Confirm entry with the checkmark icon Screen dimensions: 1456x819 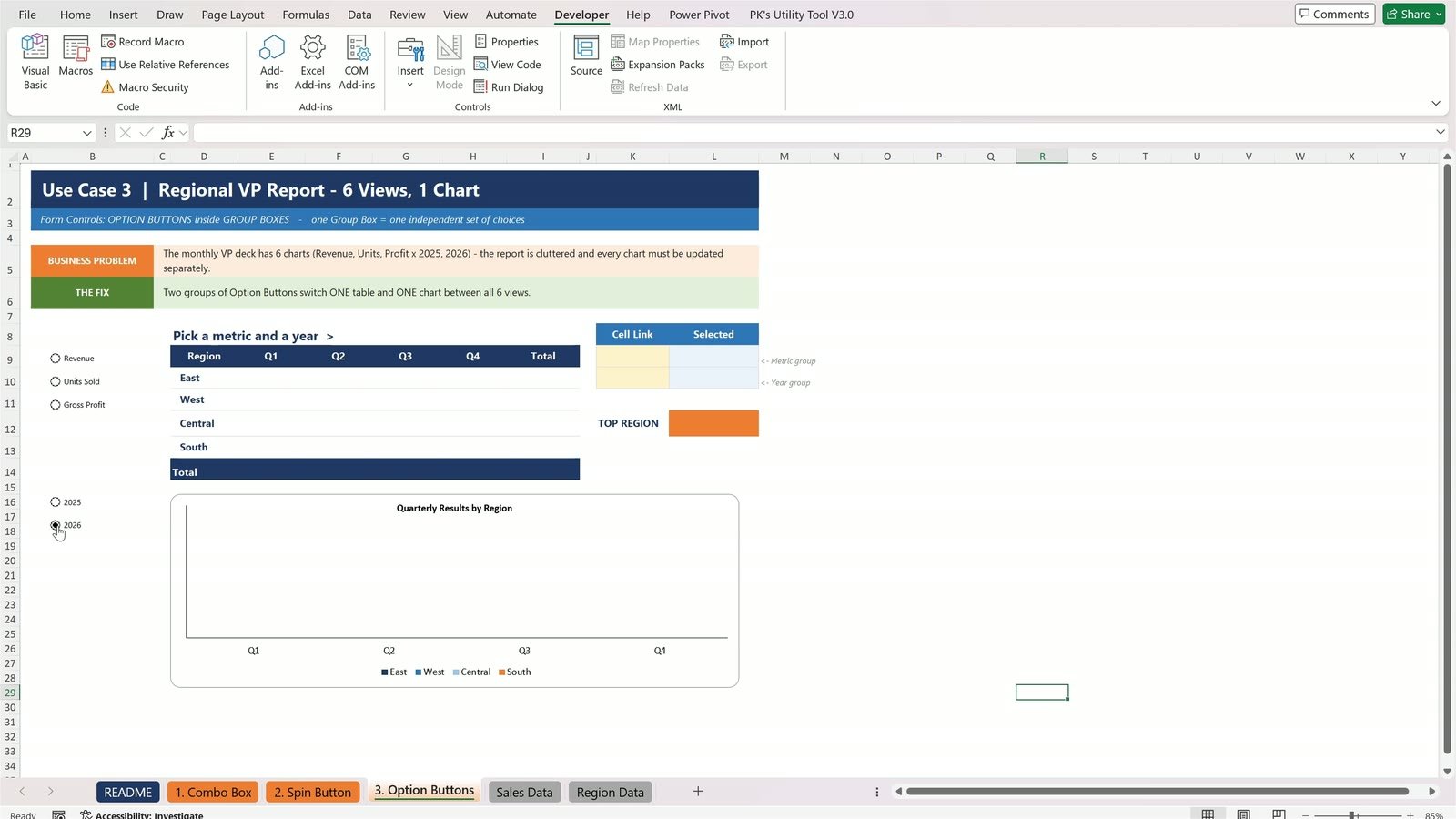click(x=147, y=133)
